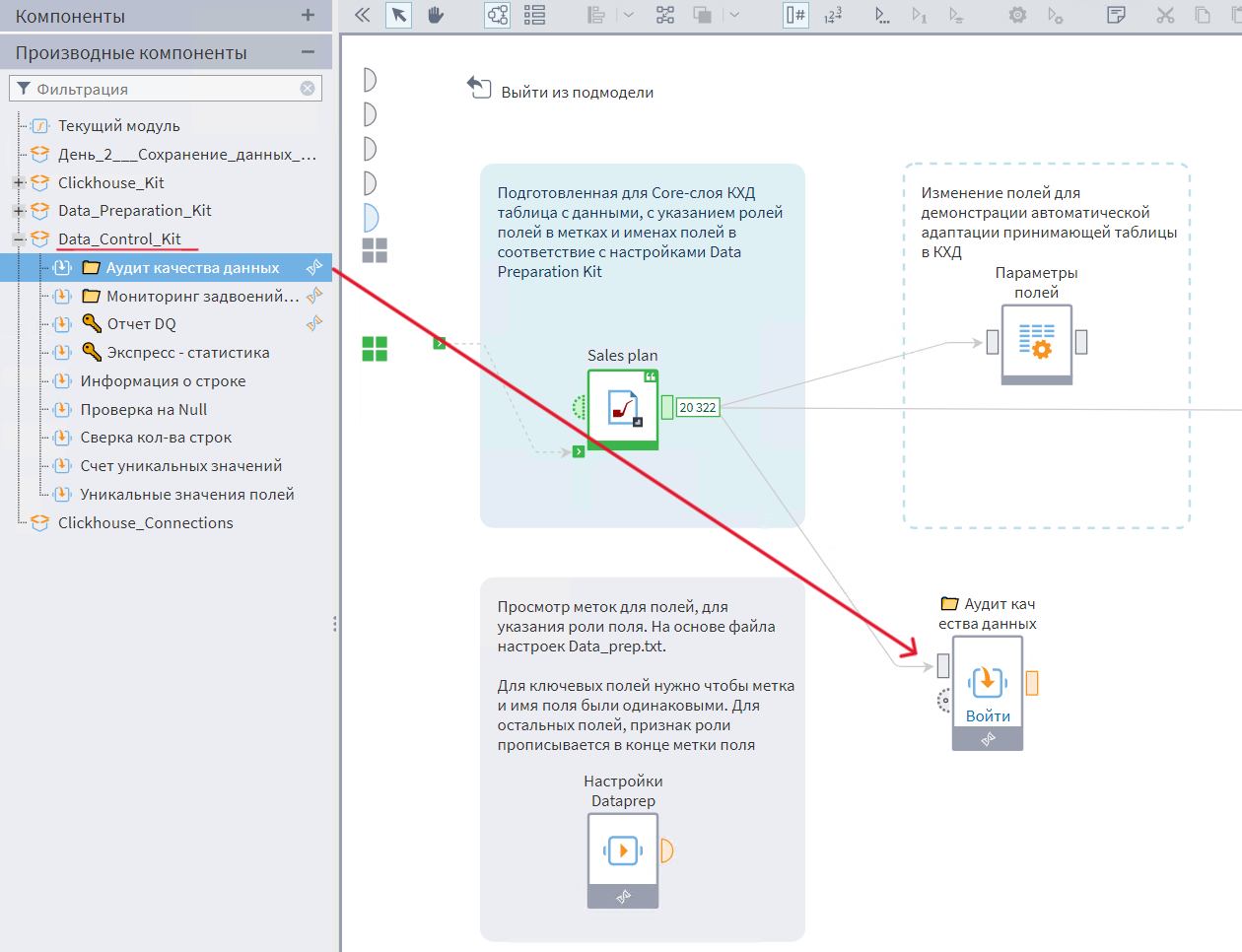Select the Параметры полей node
Screen dimensions: 1242x952
tap(1036, 341)
